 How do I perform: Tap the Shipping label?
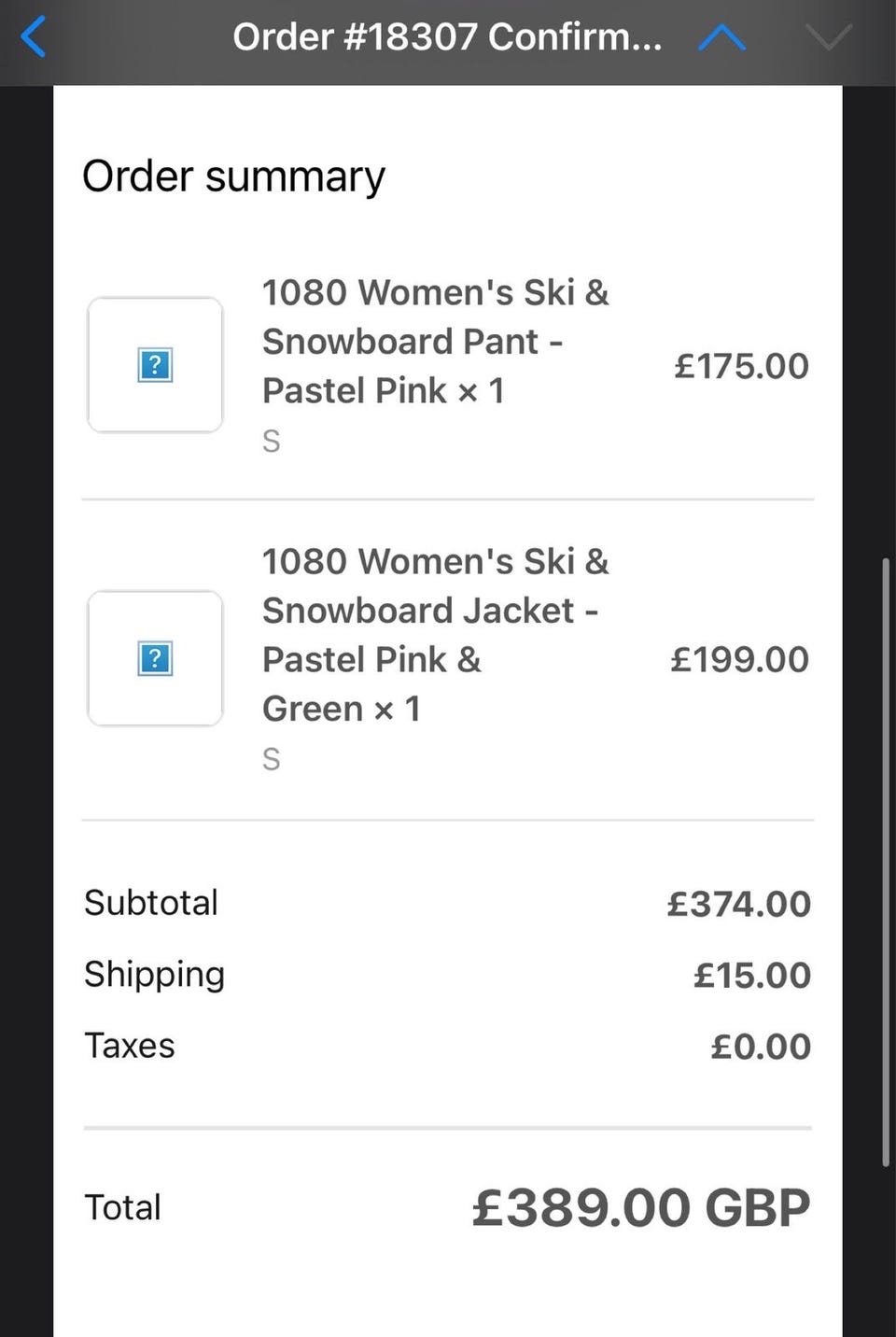[154, 975]
